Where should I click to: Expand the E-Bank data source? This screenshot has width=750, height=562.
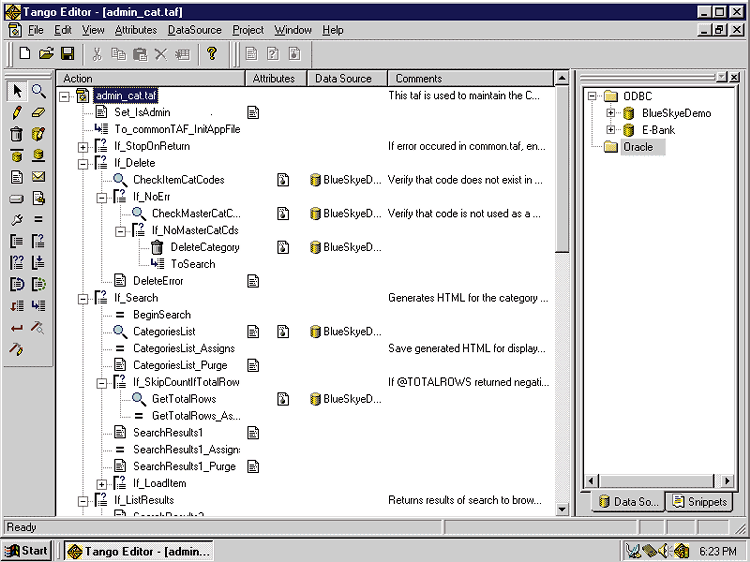tap(610, 130)
